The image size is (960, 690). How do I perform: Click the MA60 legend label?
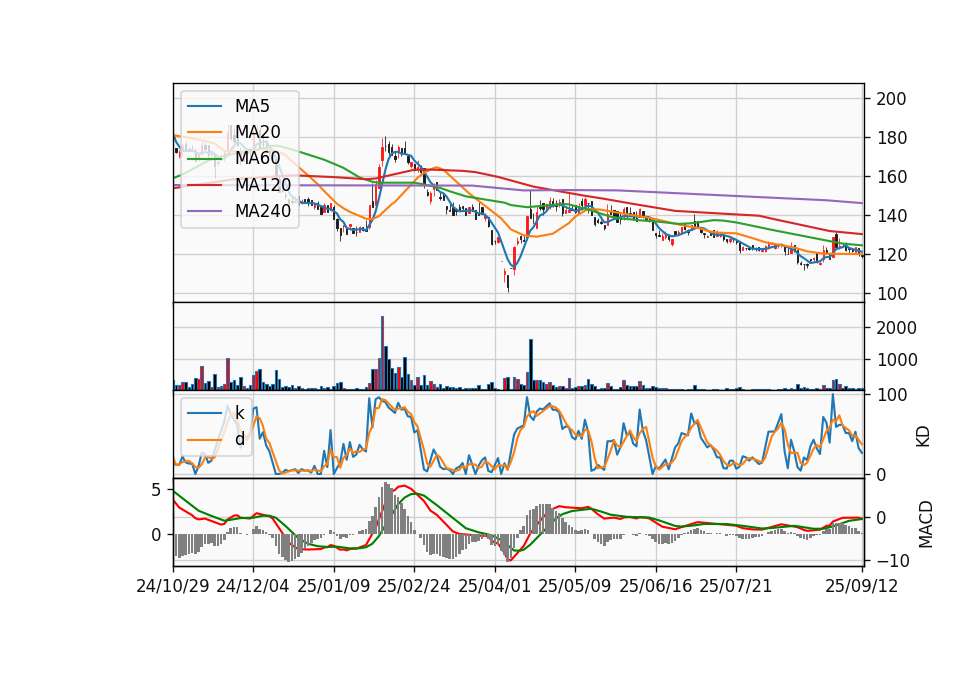pyautogui.click(x=257, y=158)
